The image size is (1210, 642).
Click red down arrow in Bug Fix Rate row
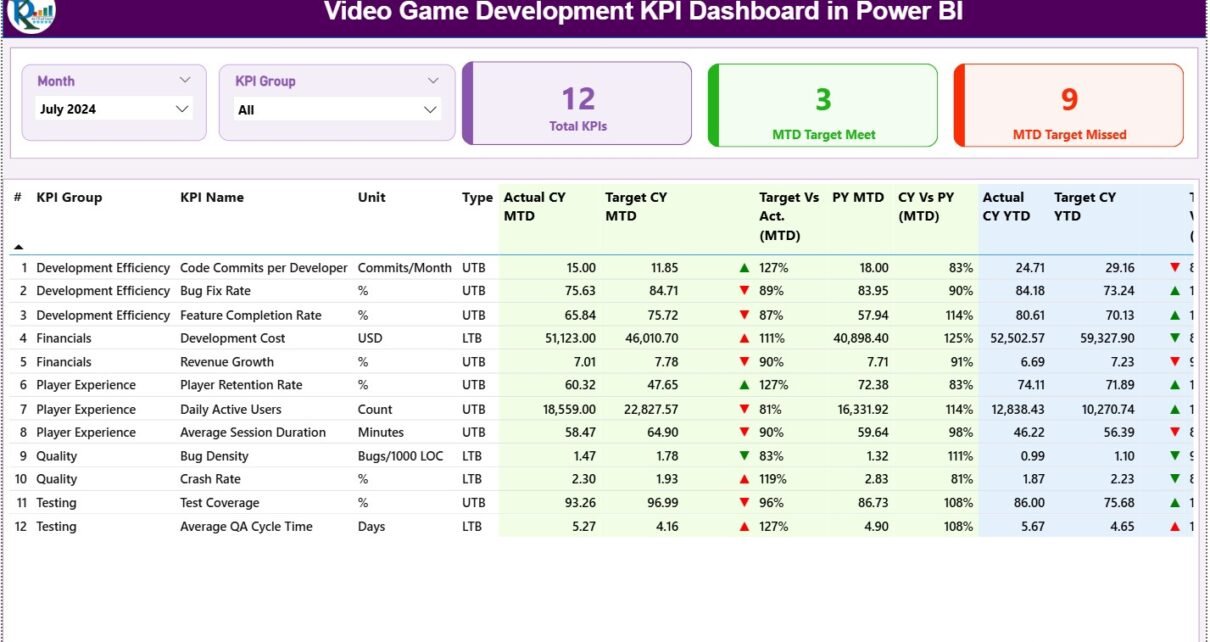click(x=744, y=291)
